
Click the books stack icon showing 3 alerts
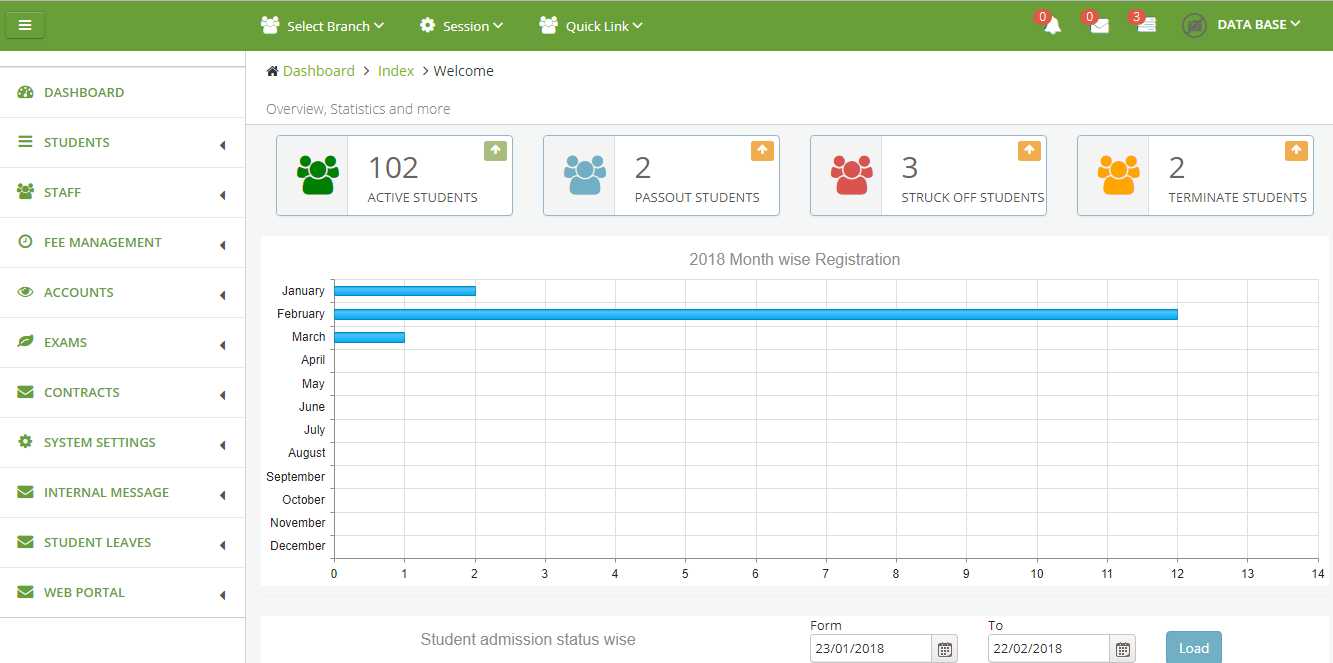click(x=1144, y=25)
